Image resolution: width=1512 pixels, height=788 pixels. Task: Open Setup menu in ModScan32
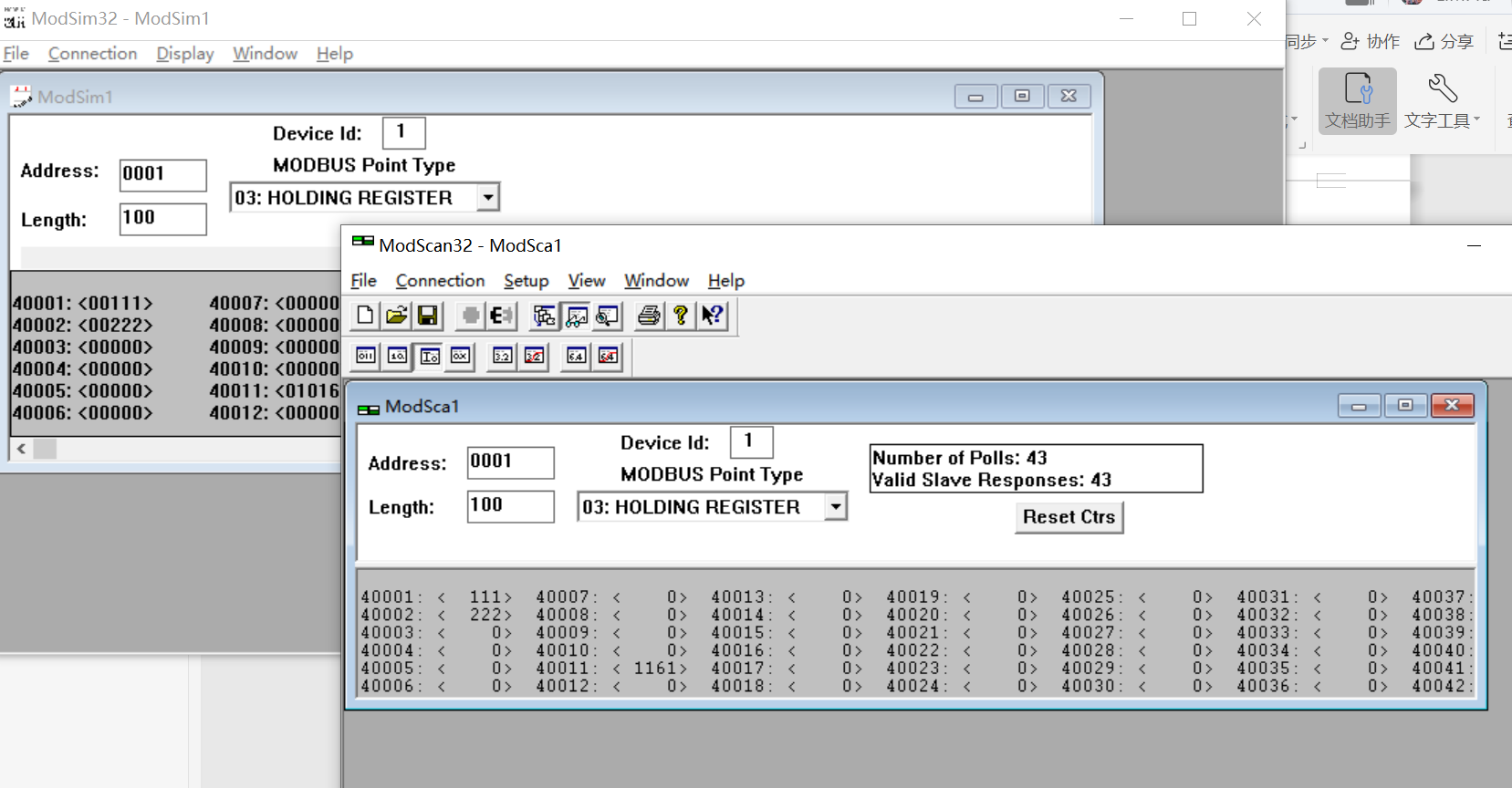pos(527,281)
